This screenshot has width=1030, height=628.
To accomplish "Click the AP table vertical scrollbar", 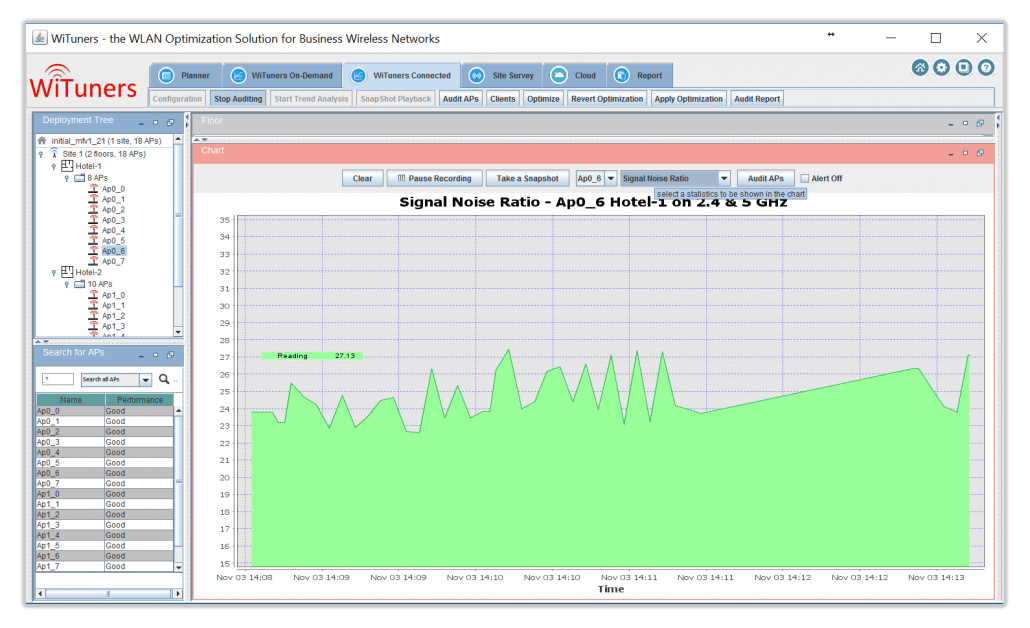I will pyautogui.click(x=178, y=489).
